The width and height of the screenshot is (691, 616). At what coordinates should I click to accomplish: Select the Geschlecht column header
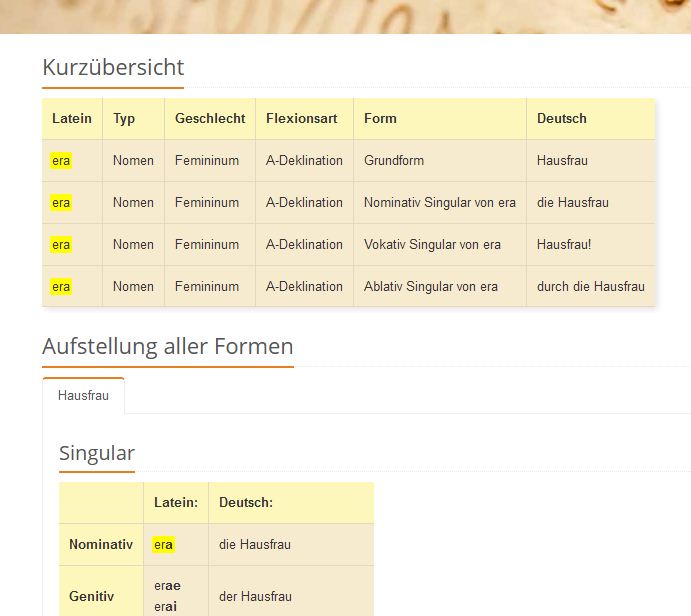point(210,118)
